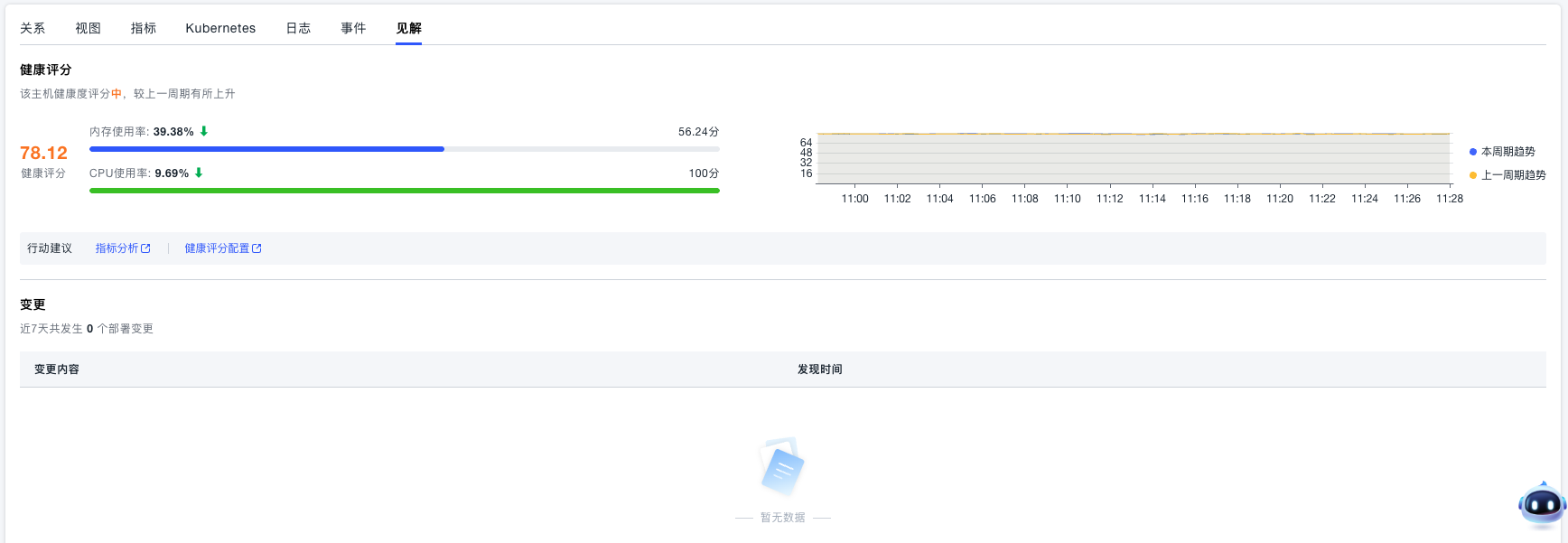Viewport: 1568px width, 543px height.
Task: Open the 健康评分配置 link
Action: (x=217, y=248)
